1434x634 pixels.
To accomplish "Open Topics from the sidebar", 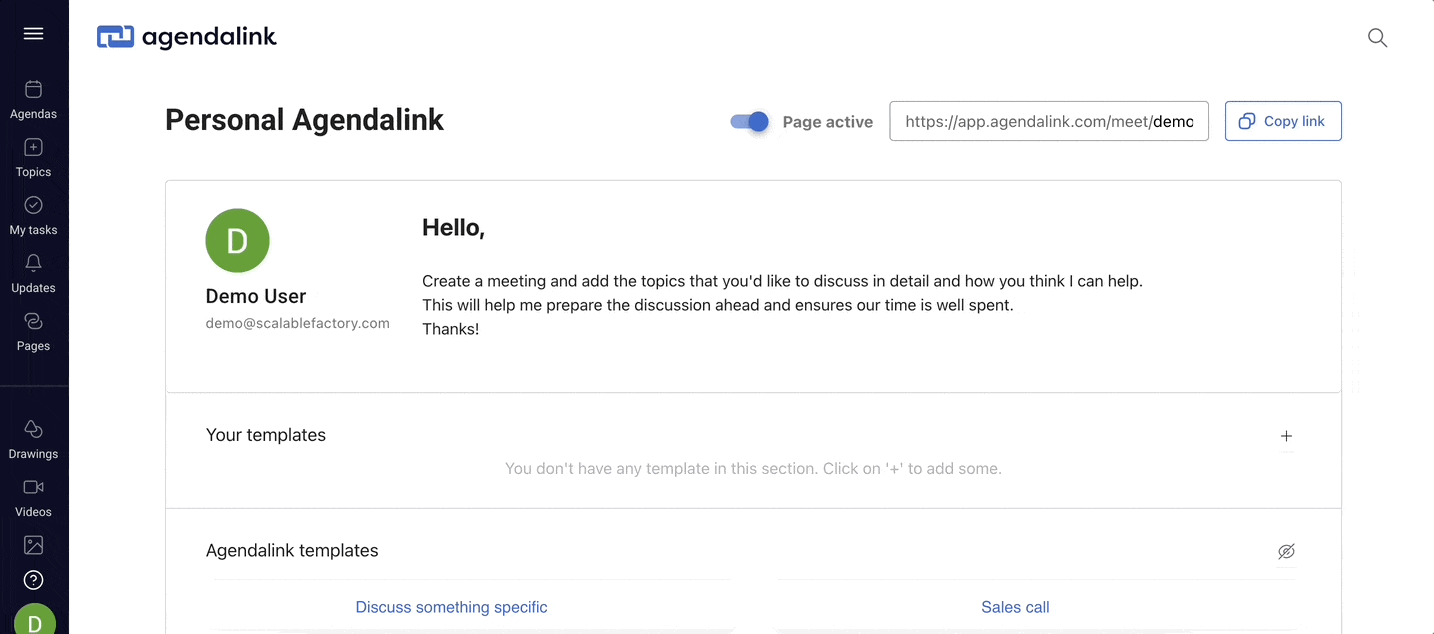I will pyautogui.click(x=33, y=158).
